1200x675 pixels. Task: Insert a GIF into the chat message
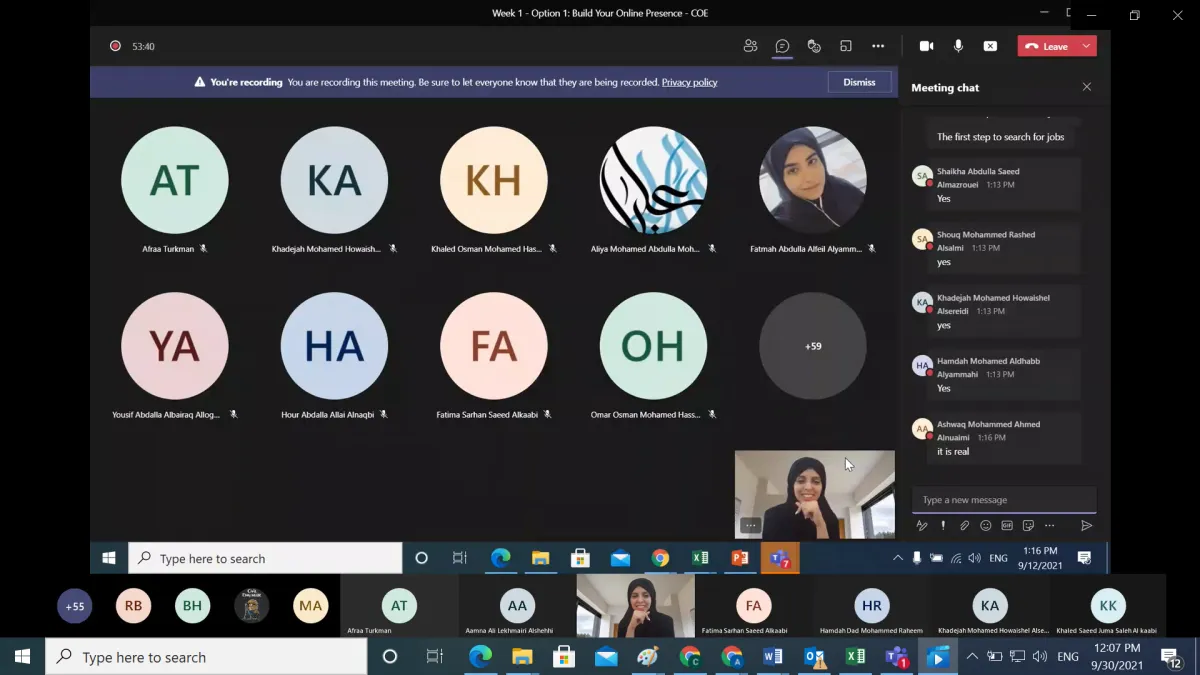point(1007,526)
